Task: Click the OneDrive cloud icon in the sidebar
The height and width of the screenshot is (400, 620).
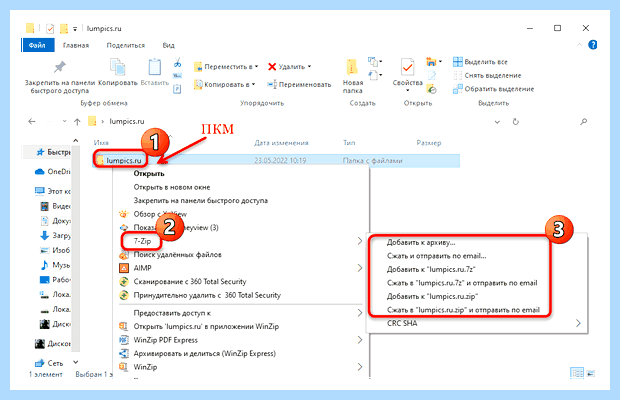Action: 40,172
